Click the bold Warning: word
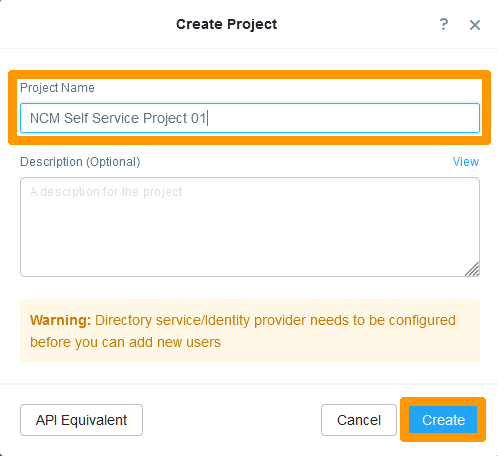The height and width of the screenshot is (456, 498). (x=60, y=320)
